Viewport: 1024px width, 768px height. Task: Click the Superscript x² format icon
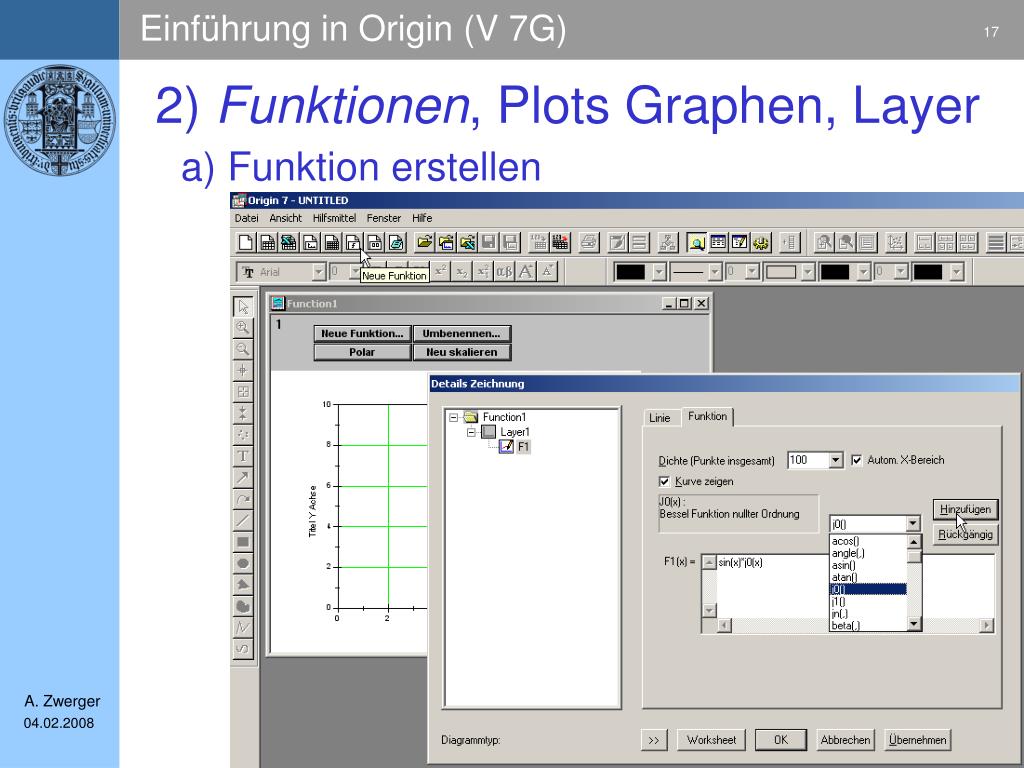click(x=441, y=271)
